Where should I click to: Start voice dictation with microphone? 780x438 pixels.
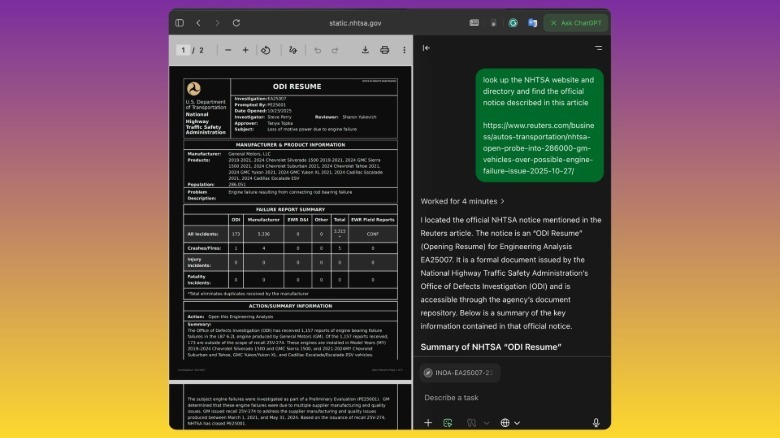(596, 423)
